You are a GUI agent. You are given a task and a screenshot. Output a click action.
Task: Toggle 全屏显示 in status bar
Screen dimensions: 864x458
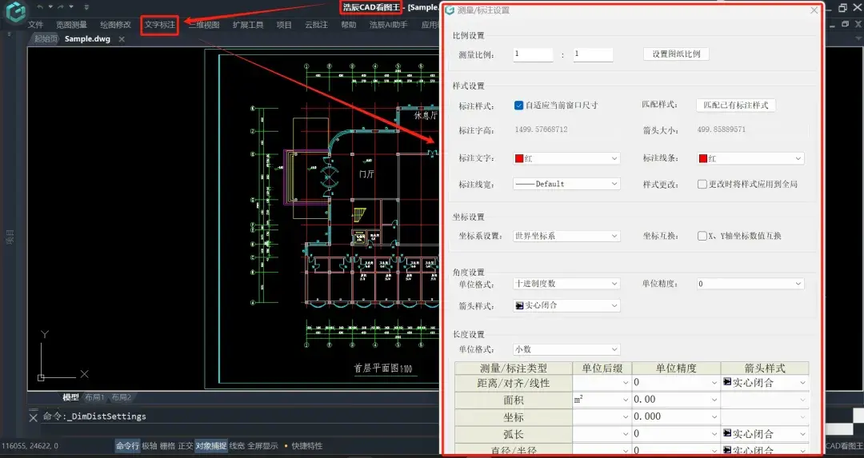point(263,446)
